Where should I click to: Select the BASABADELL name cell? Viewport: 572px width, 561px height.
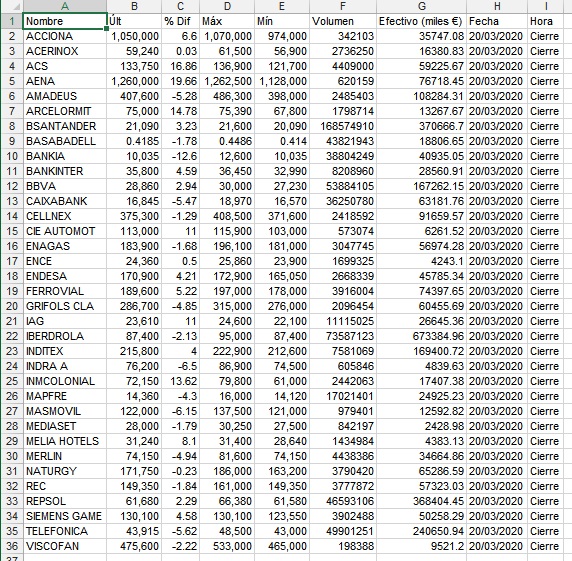[x=65, y=141]
